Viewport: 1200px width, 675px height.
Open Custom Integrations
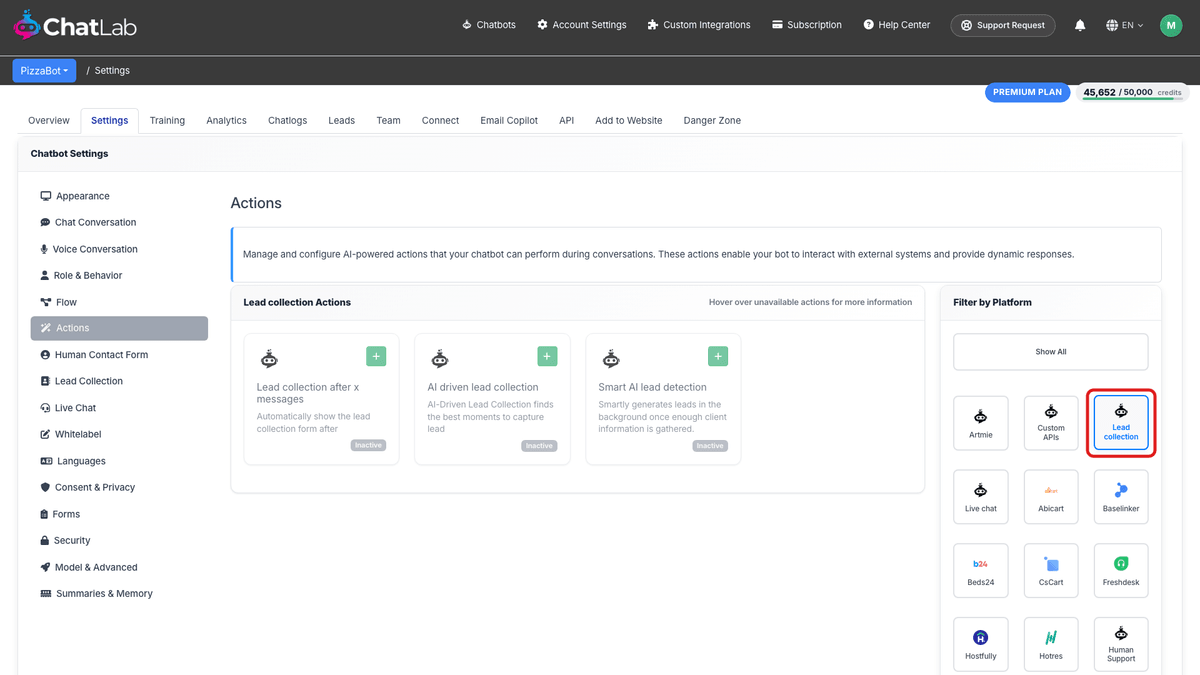[x=699, y=25]
